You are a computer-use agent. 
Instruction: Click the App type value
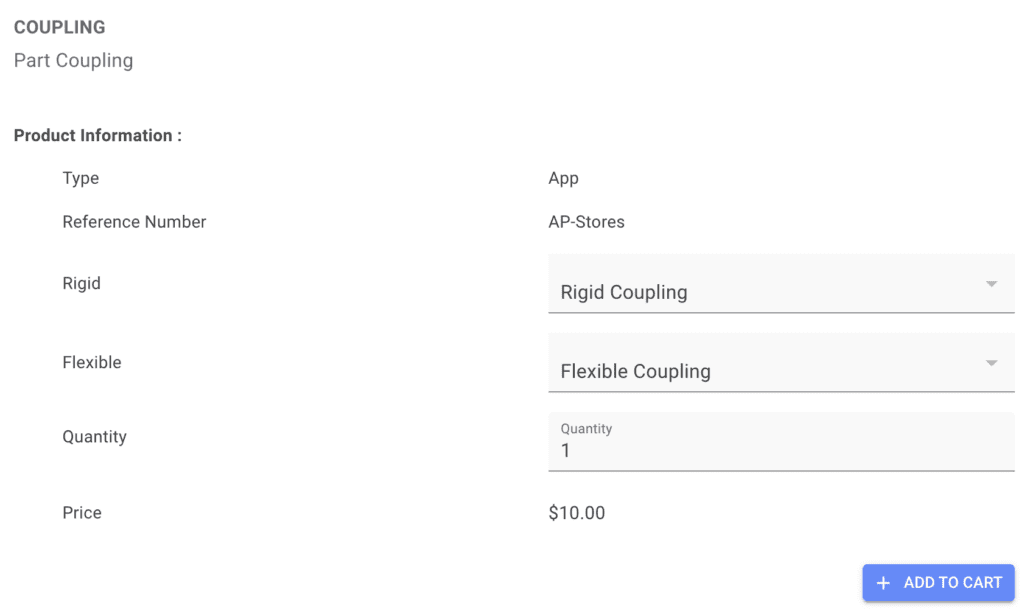click(563, 178)
